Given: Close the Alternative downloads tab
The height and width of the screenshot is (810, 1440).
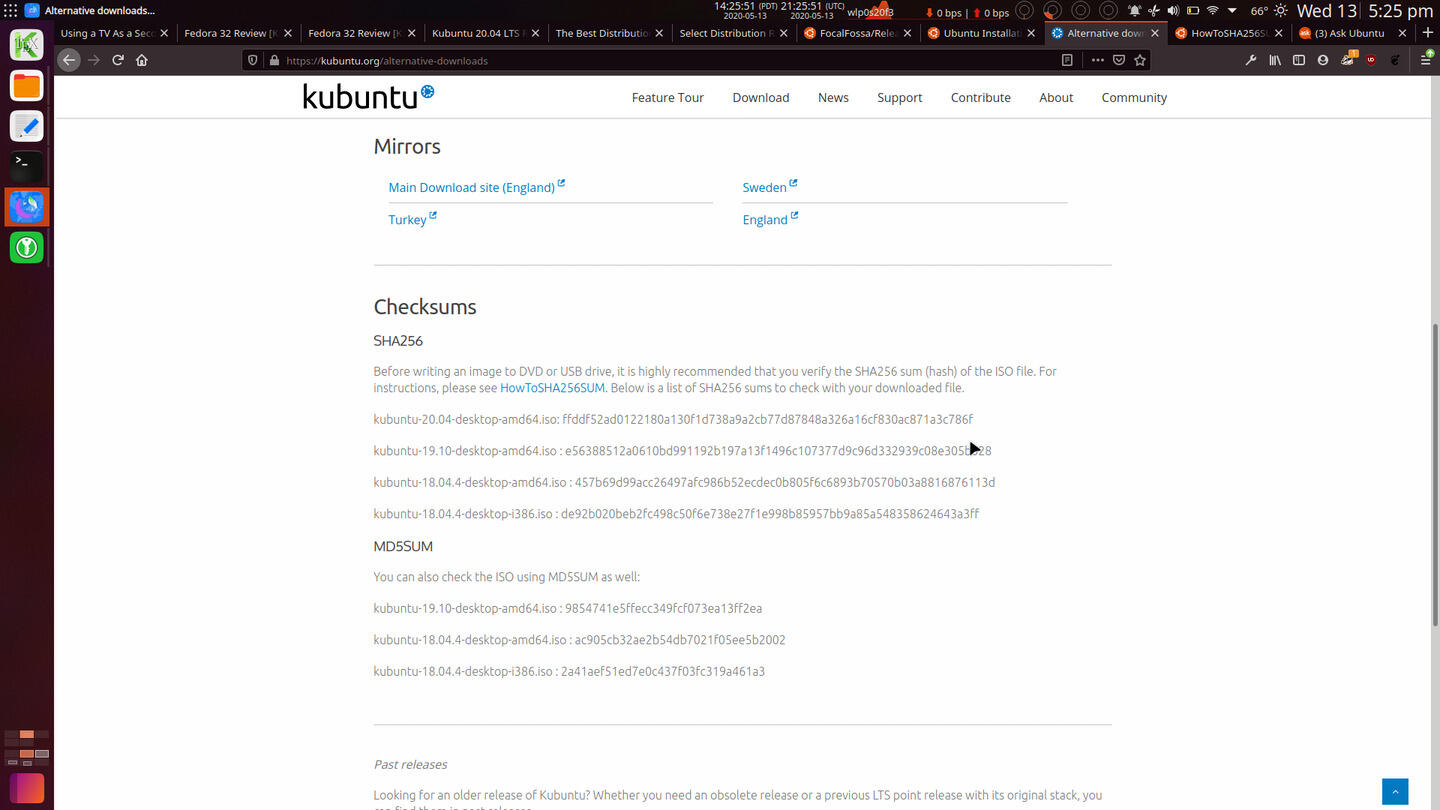Looking at the screenshot, I should [1155, 33].
